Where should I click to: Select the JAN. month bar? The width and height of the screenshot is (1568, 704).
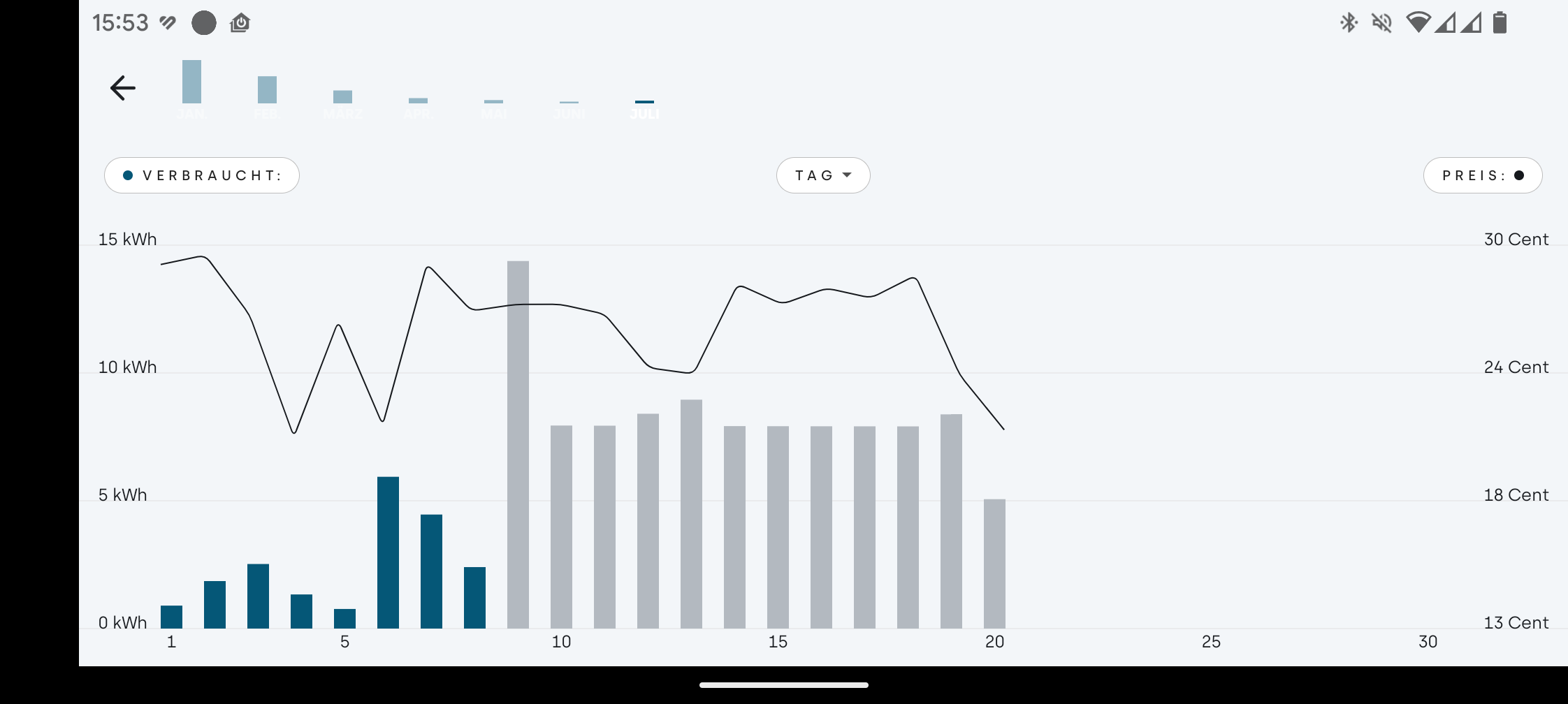pos(191,89)
